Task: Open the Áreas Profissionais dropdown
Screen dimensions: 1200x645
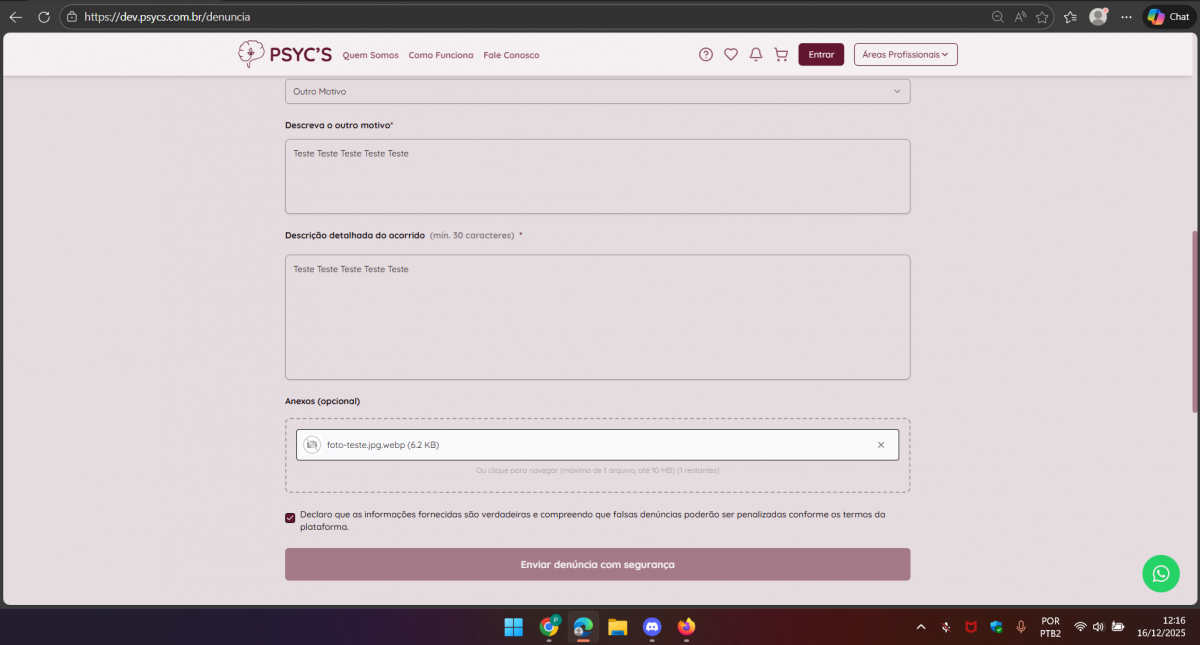Action: [x=905, y=55]
